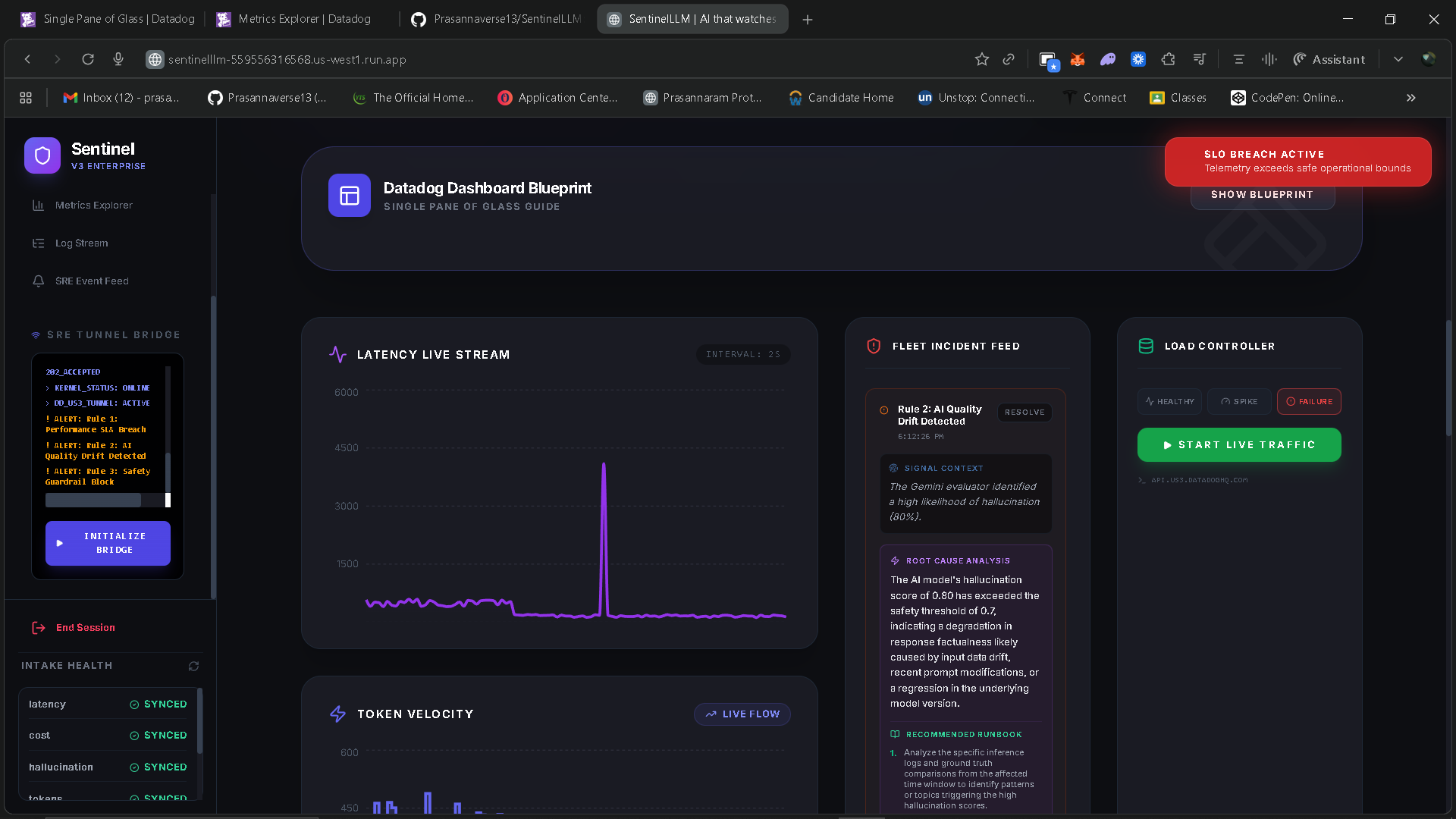
Task: Open the dropdown arrow beside Assistant
Action: point(1398,59)
